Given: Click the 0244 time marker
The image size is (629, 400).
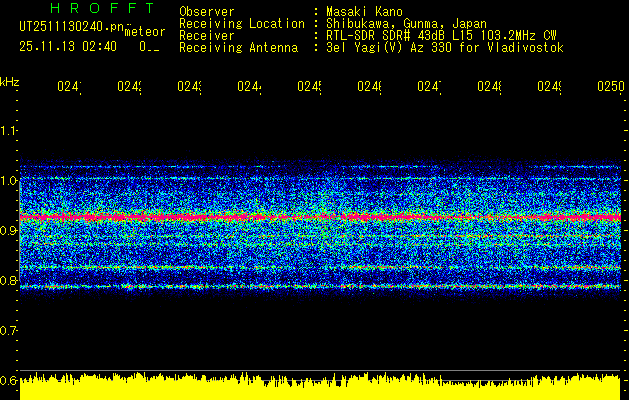Looking at the screenshot, I should (x=249, y=86).
